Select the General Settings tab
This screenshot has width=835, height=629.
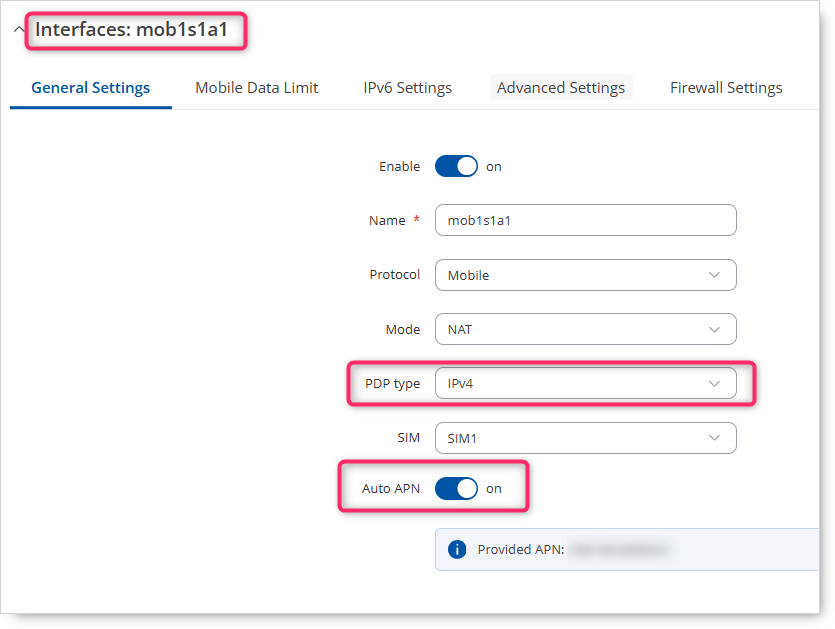click(x=91, y=87)
